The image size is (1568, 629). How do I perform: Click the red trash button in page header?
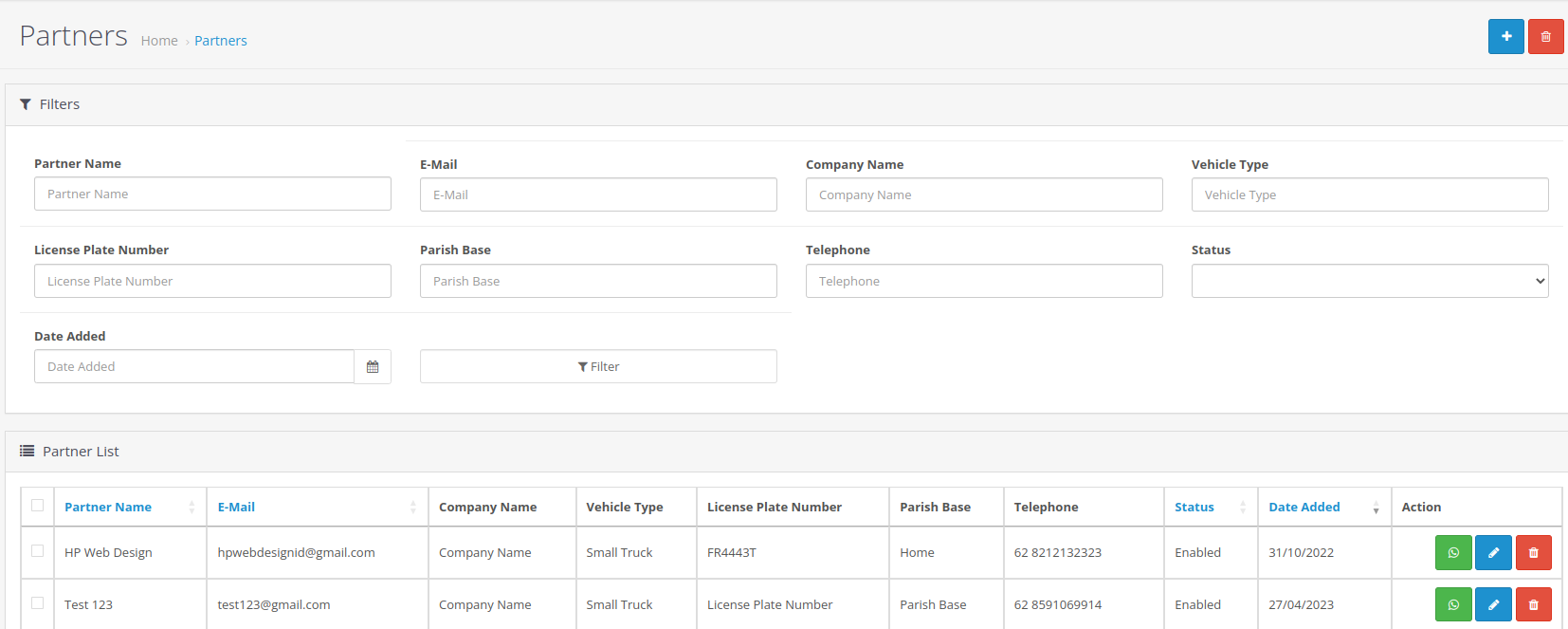click(x=1545, y=37)
